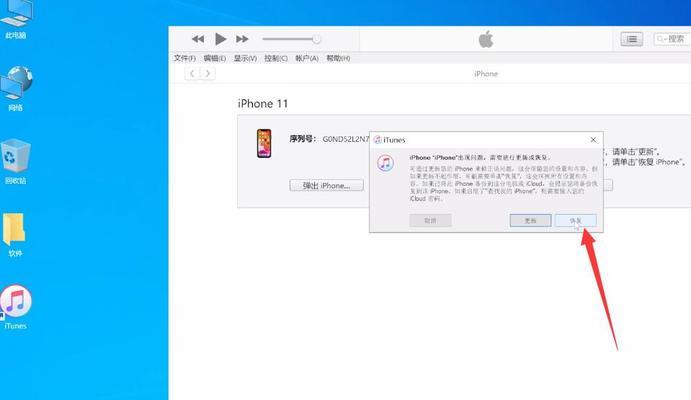Click the iTunes search field

(x=672, y=39)
